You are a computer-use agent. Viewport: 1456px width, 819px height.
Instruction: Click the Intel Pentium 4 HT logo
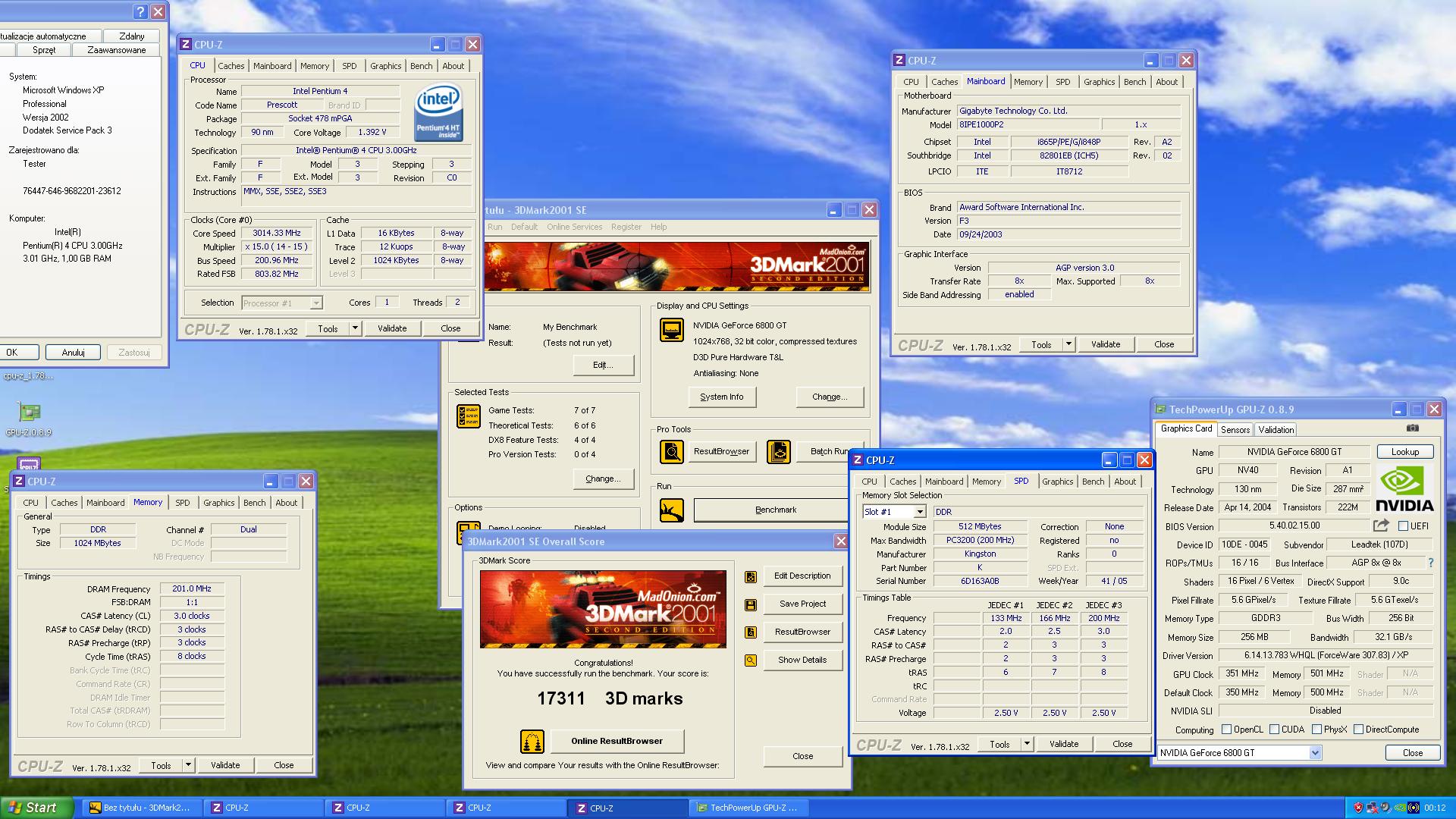point(438,113)
